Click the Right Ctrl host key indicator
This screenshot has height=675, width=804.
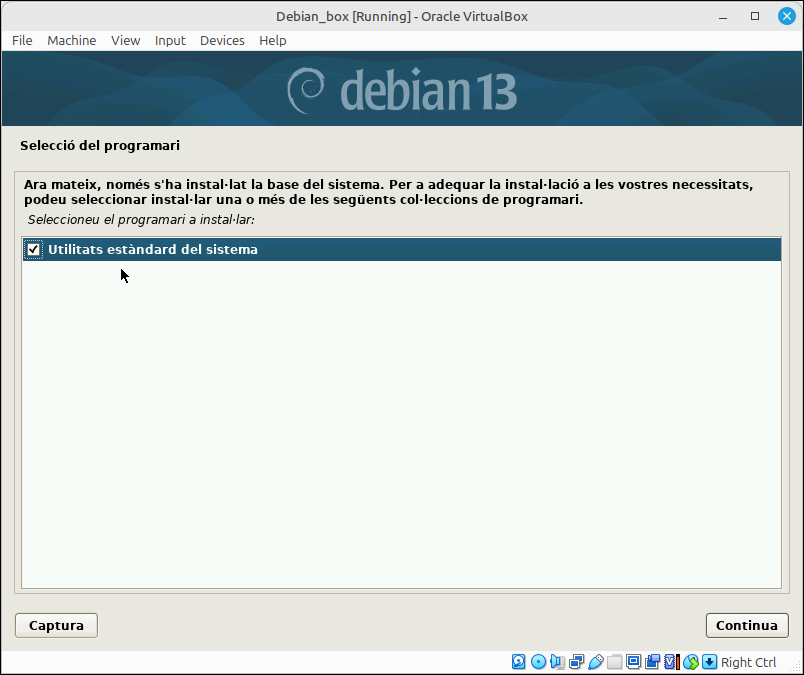749,662
